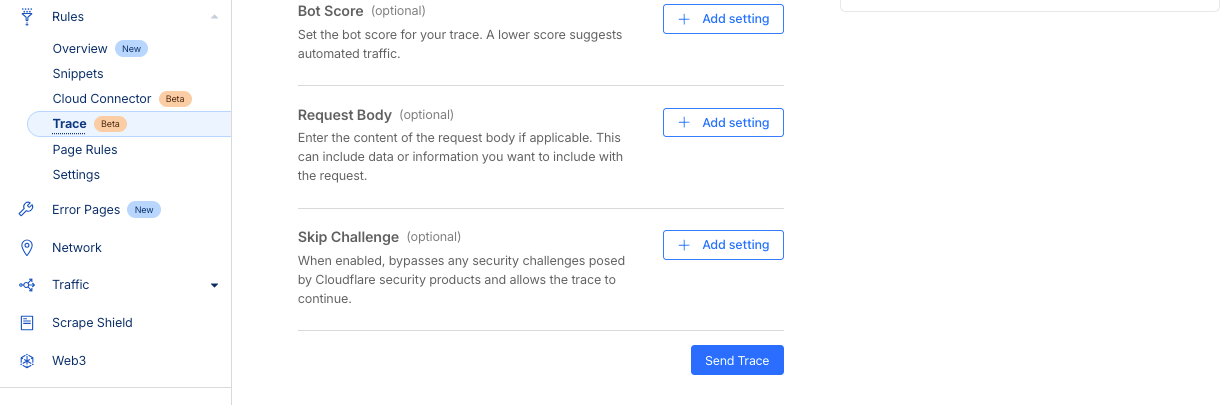Viewport: 1228px width, 405px height.
Task: Select the Trace menu item
Action: [x=70, y=124]
